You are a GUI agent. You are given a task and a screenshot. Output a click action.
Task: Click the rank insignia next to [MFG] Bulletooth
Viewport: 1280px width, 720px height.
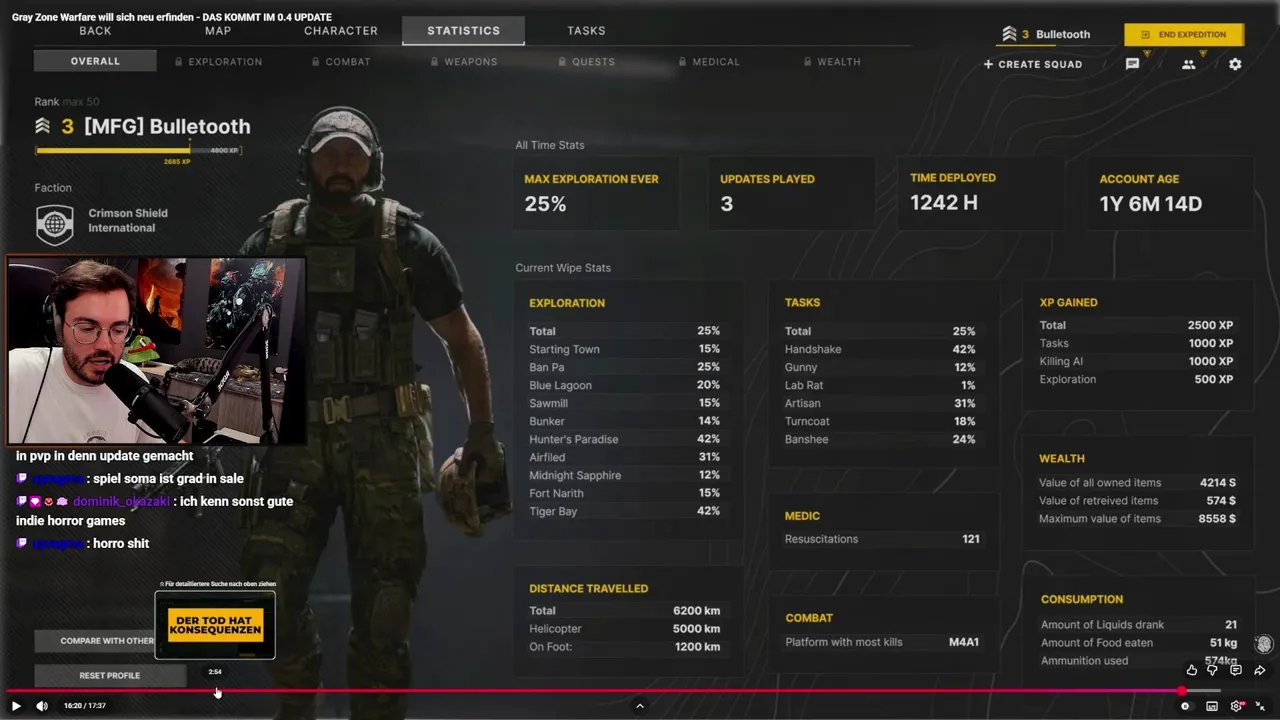click(x=43, y=126)
